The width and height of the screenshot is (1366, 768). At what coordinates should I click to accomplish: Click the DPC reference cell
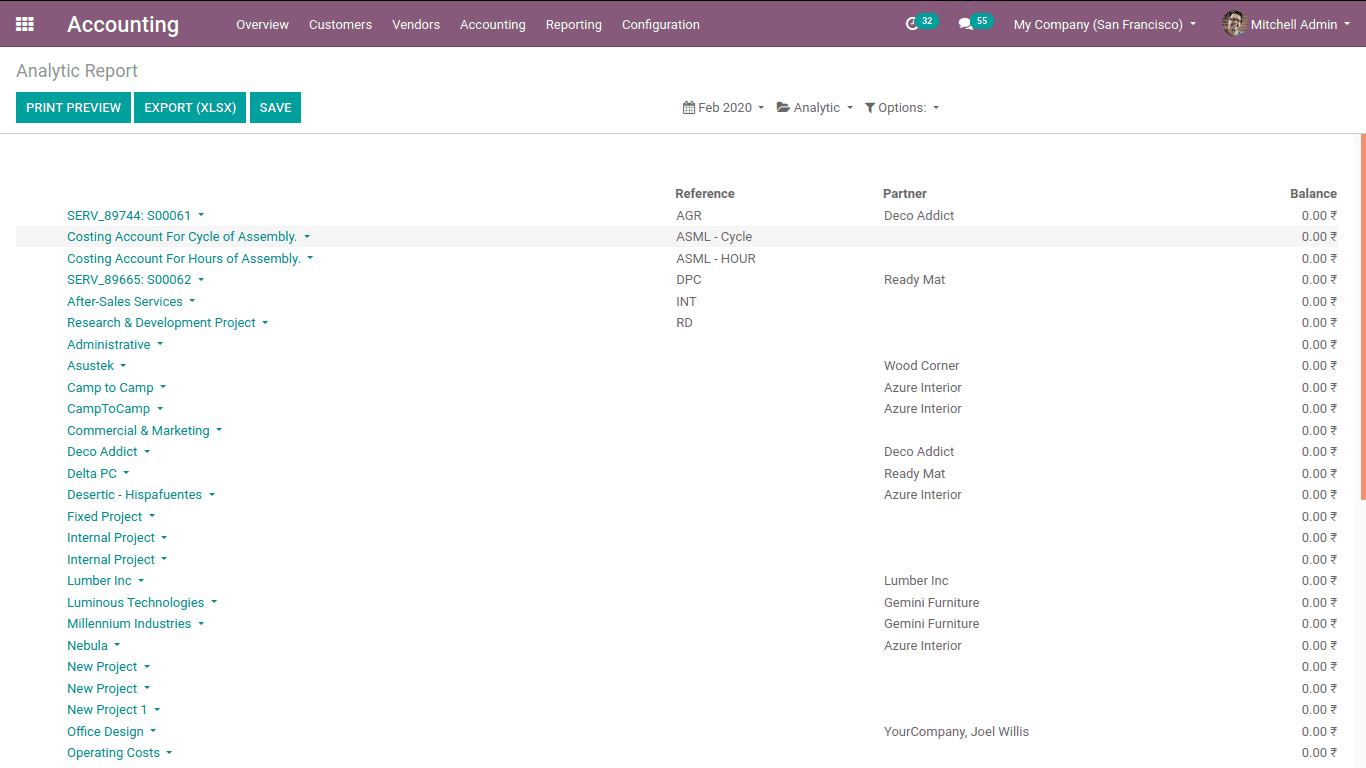point(689,280)
